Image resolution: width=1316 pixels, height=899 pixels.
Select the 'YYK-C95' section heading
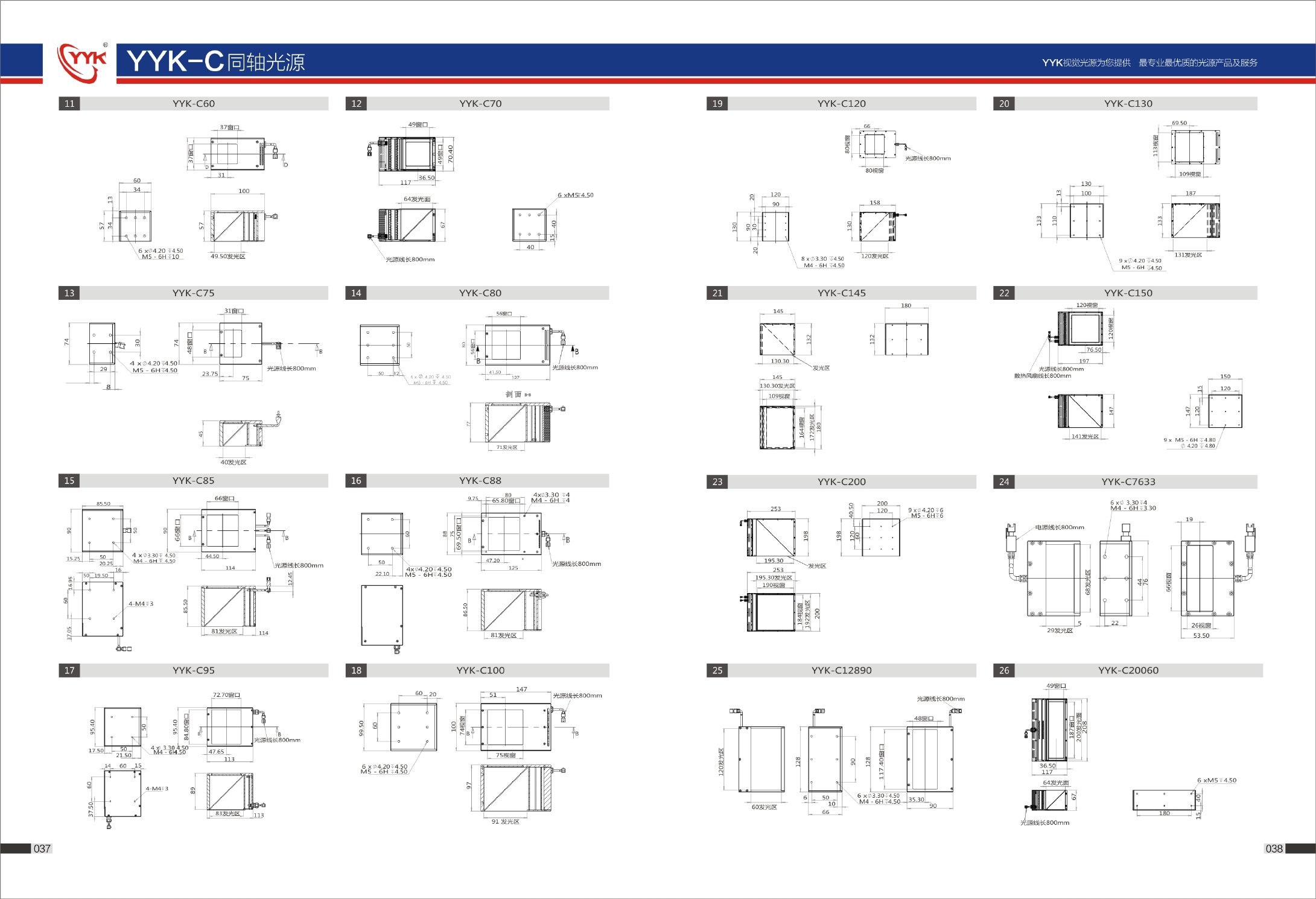pos(194,670)
